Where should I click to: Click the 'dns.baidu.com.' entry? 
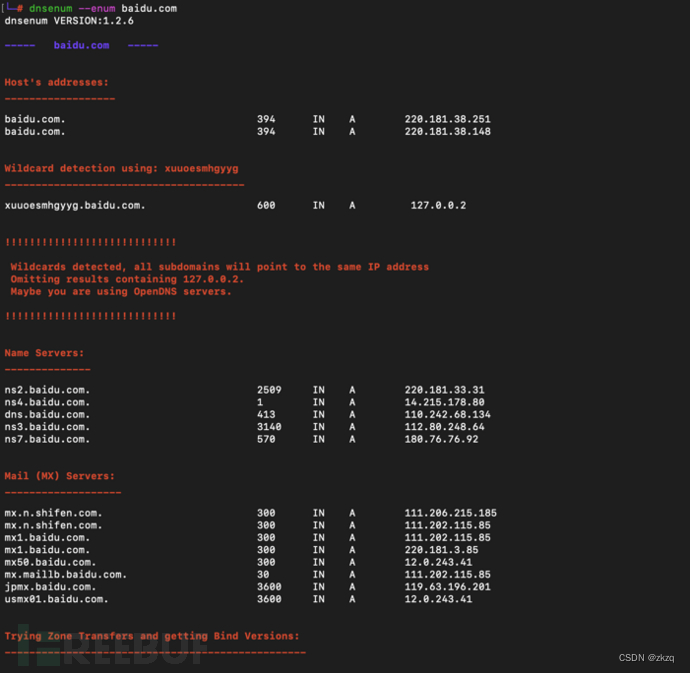coord(47,415)
